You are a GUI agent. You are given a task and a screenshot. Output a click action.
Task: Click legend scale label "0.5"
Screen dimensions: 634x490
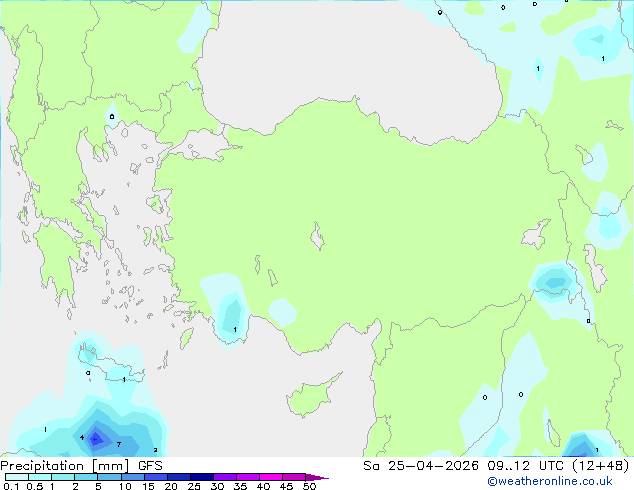(34, 486)
